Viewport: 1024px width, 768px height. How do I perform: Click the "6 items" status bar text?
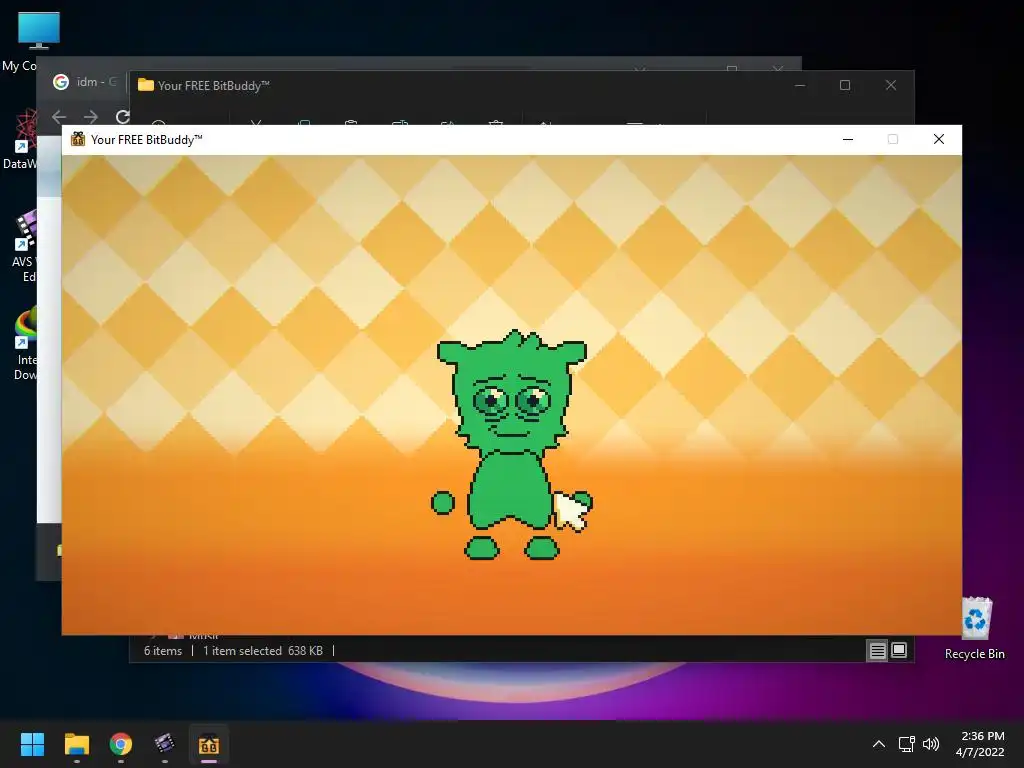(x=163, y=650)
